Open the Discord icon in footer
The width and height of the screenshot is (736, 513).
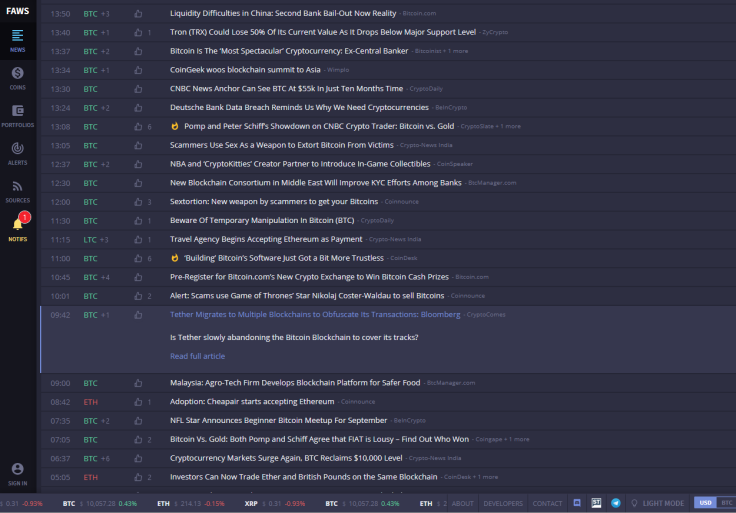click(577, 503)
